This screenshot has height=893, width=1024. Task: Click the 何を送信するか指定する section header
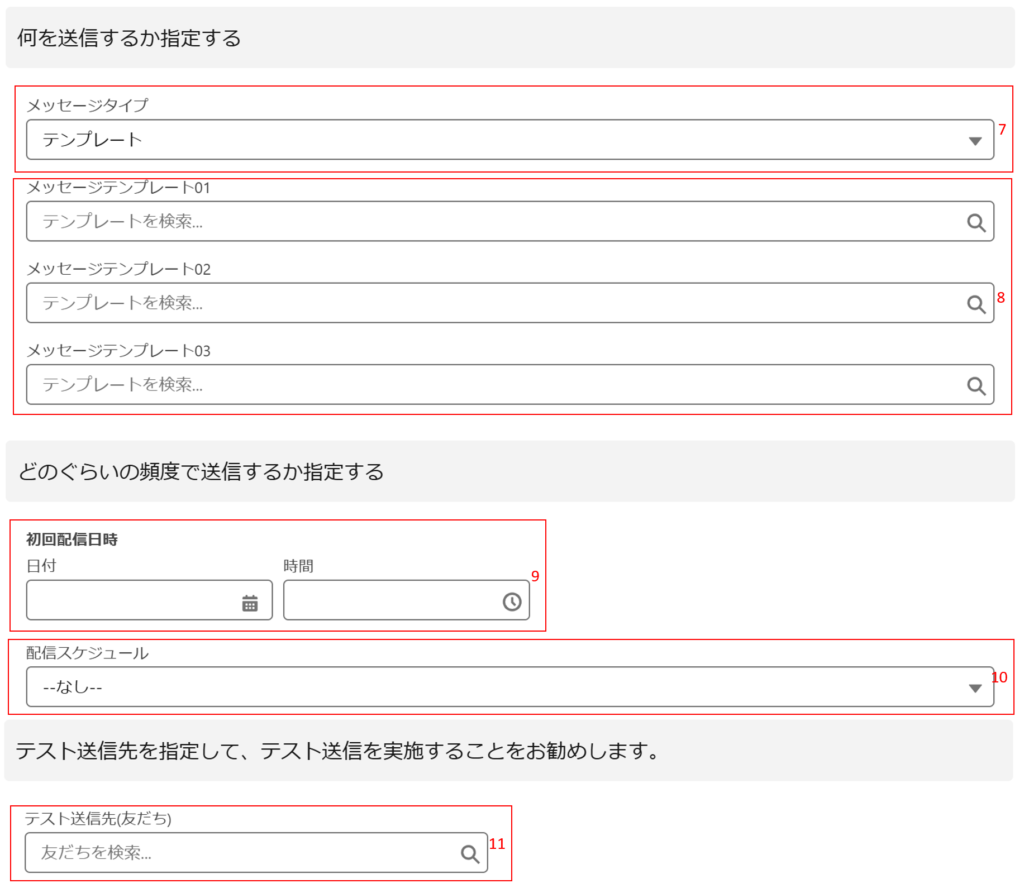click(x=130, y=38)
